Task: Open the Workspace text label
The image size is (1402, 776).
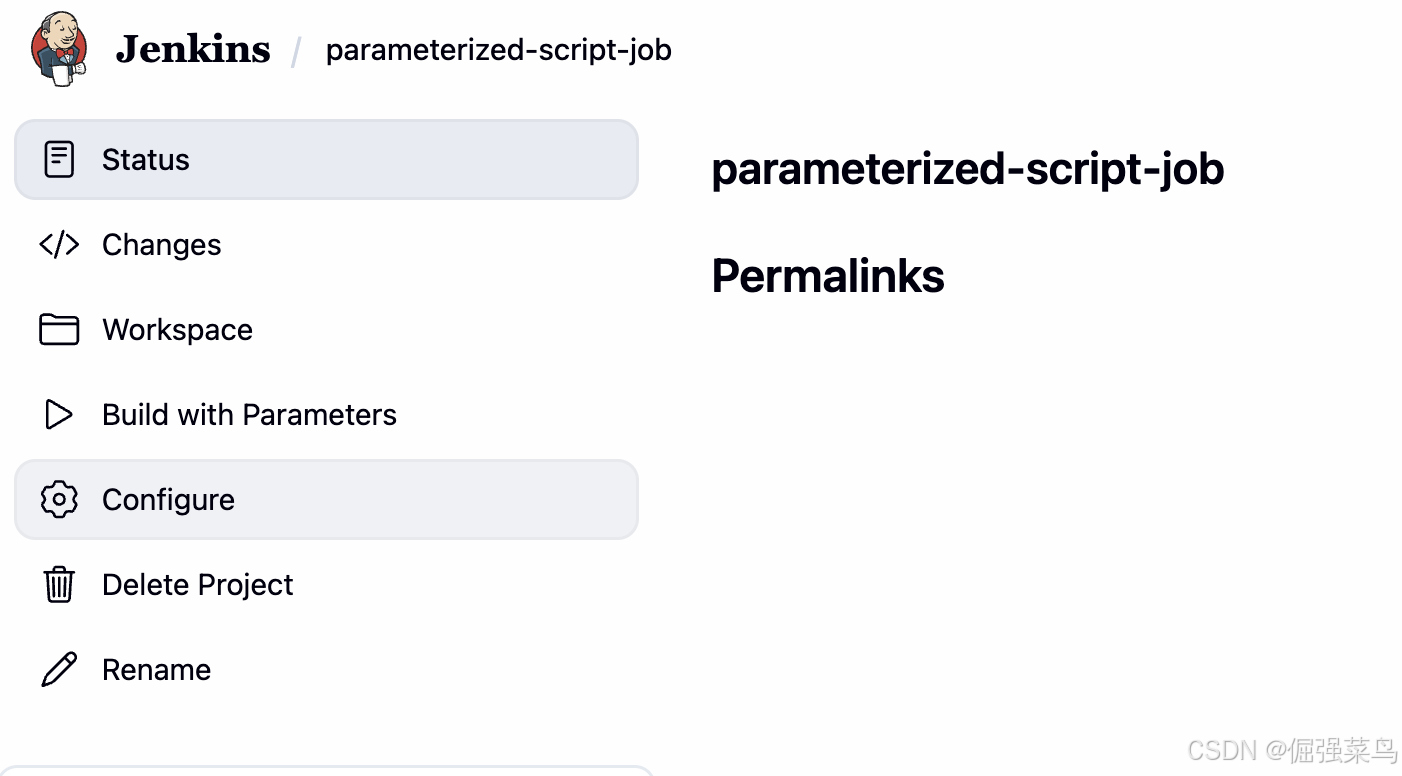Action: [177, 330]
